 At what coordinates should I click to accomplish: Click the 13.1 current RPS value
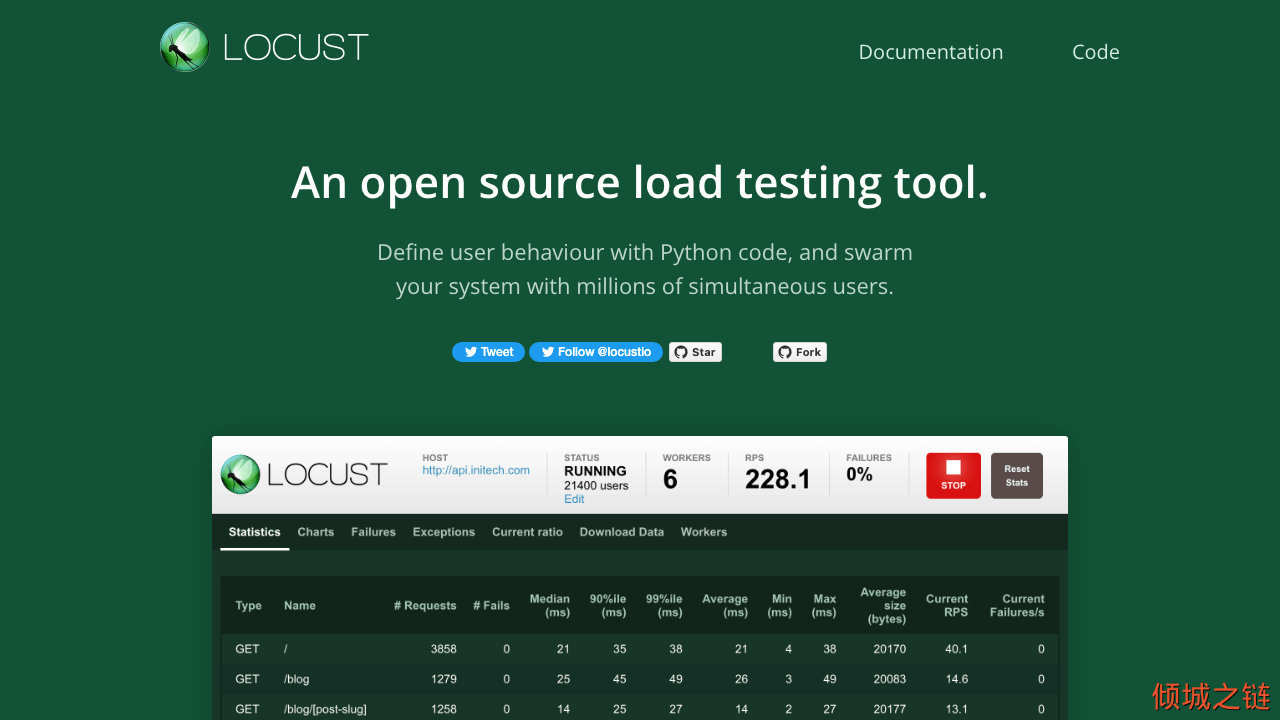click(x=957, y=709)
